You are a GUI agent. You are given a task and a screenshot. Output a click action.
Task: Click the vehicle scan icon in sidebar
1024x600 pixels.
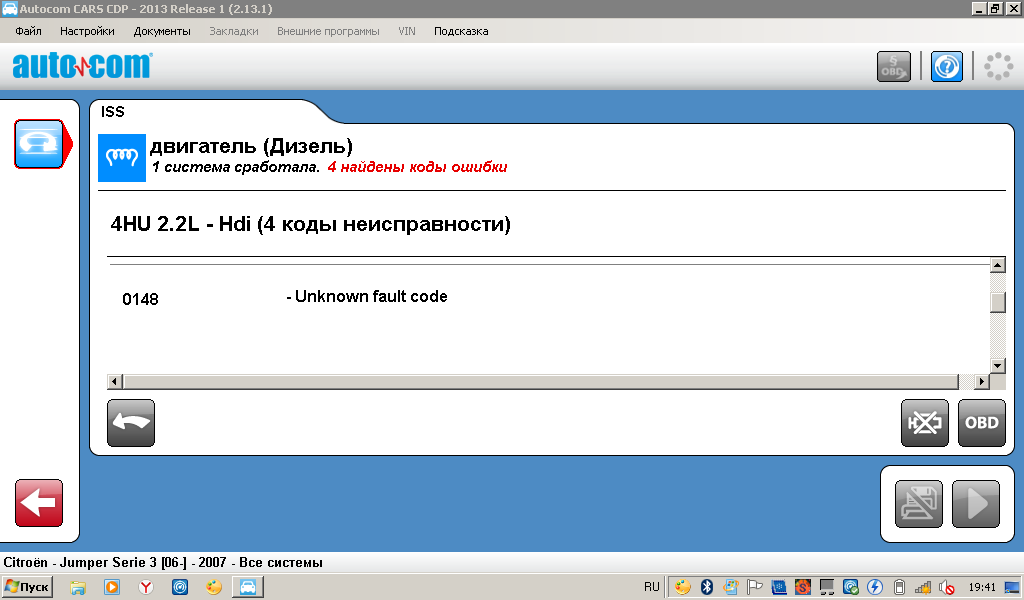[x=39, y=144]
